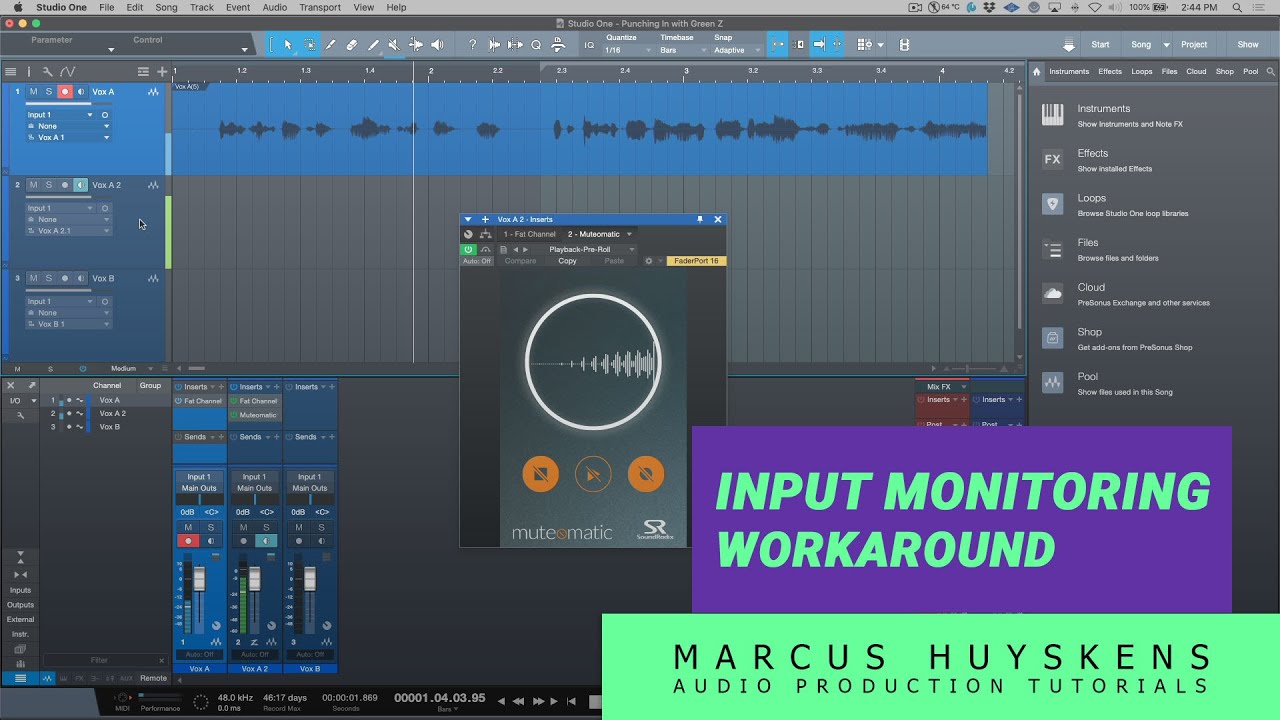Click the question mark help icon

(472, 45)
